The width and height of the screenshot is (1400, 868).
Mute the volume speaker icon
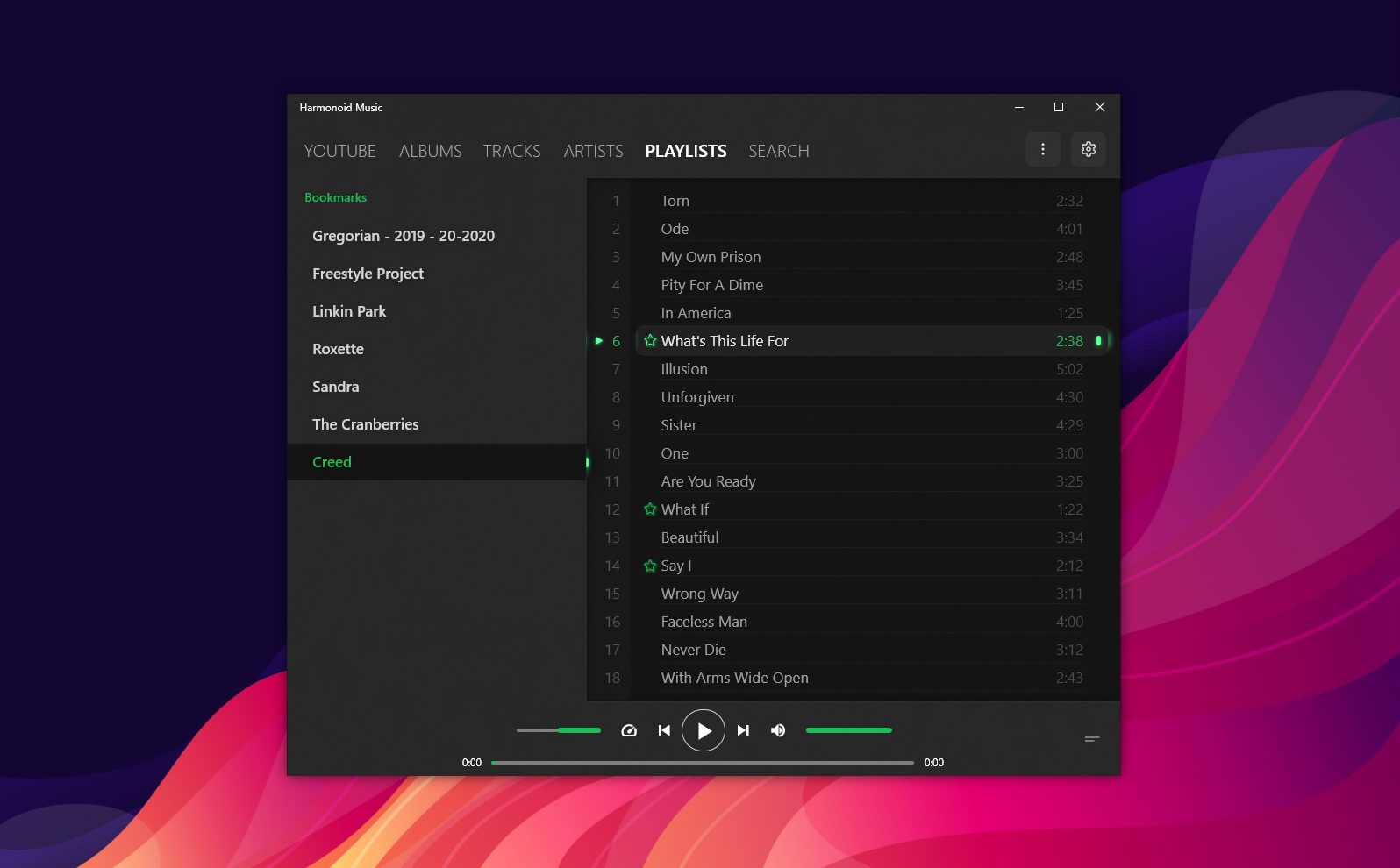click(778, 730)
